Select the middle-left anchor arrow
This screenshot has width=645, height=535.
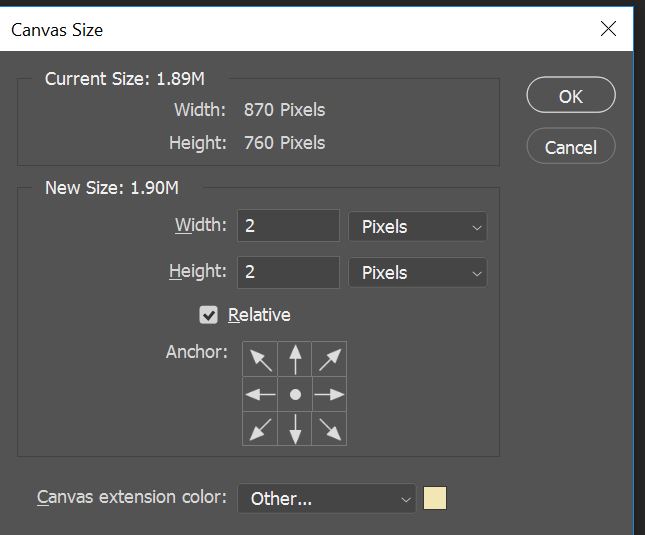260,394
